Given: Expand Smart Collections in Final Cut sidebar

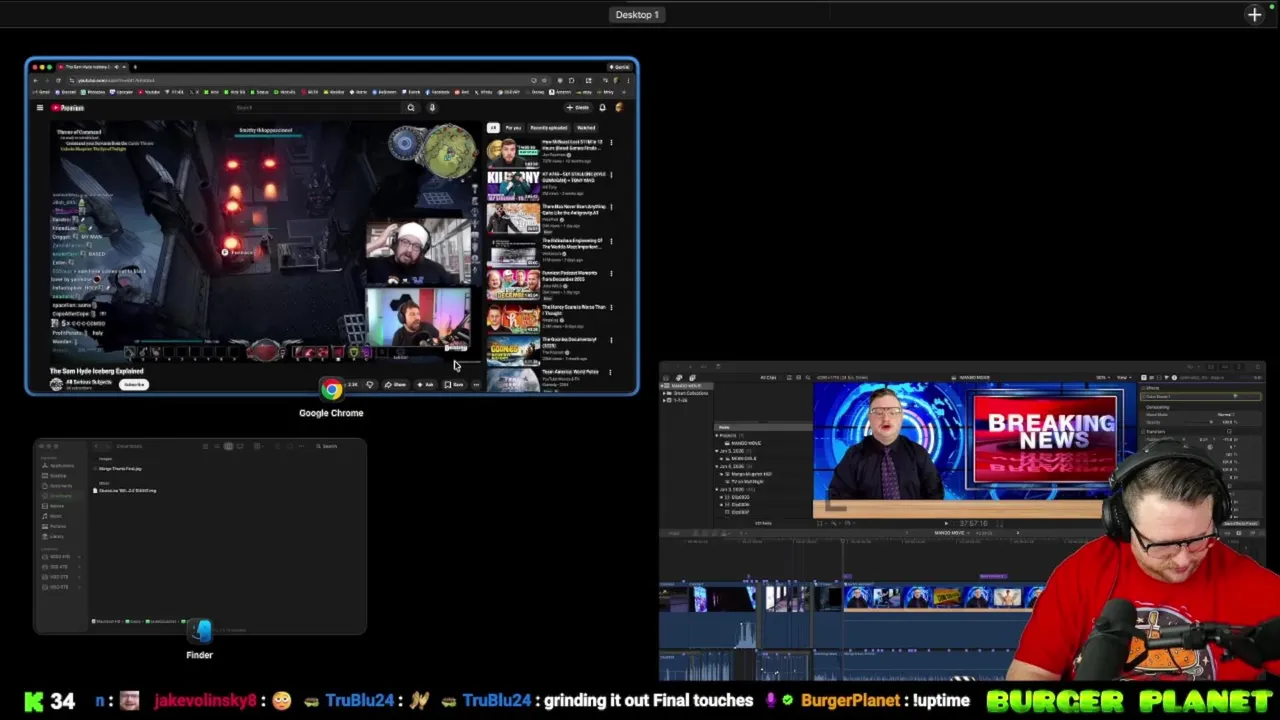Looking at the screenshot, I should 664,393.
